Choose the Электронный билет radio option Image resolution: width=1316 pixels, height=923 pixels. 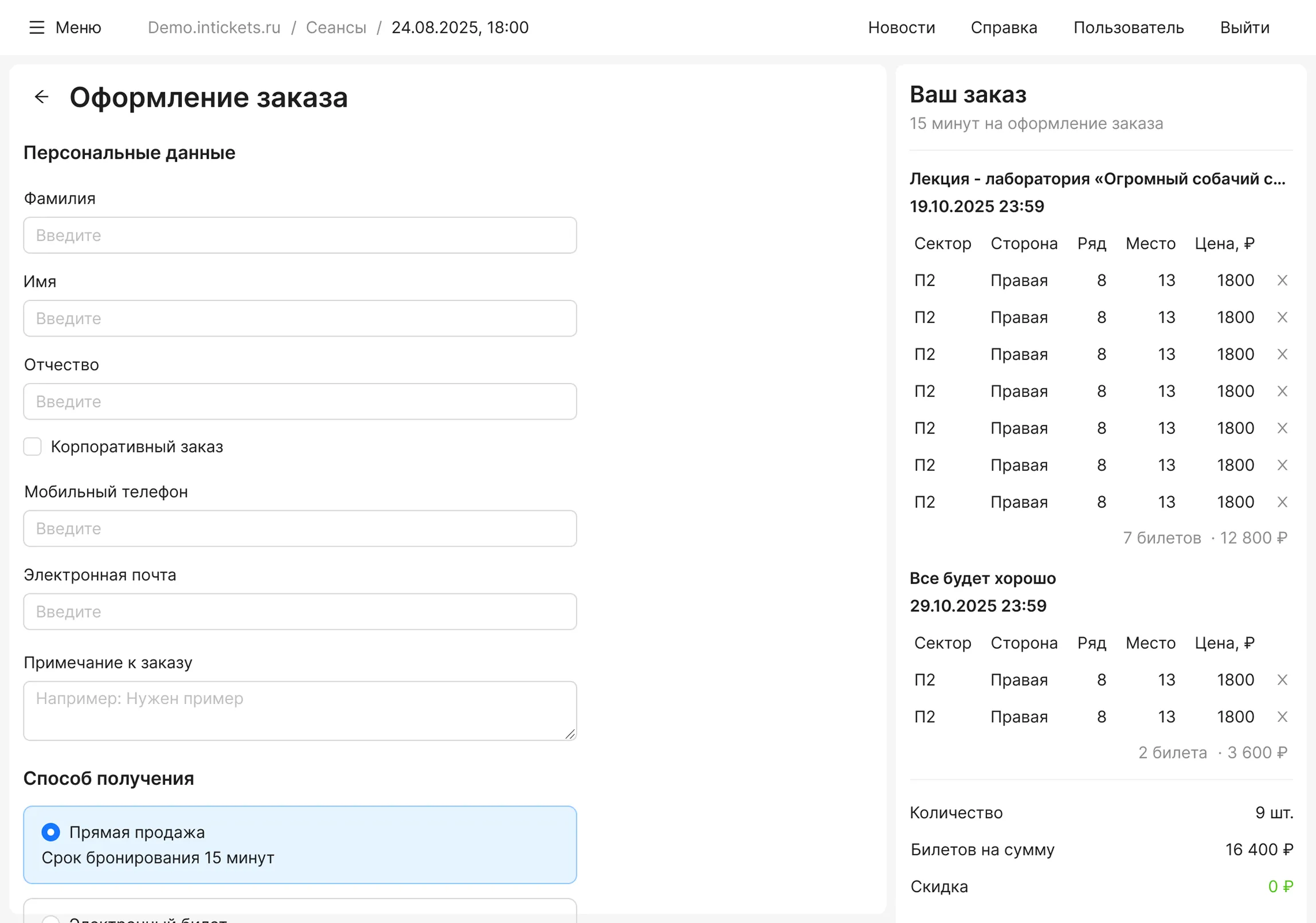click(x=51, y=919)
